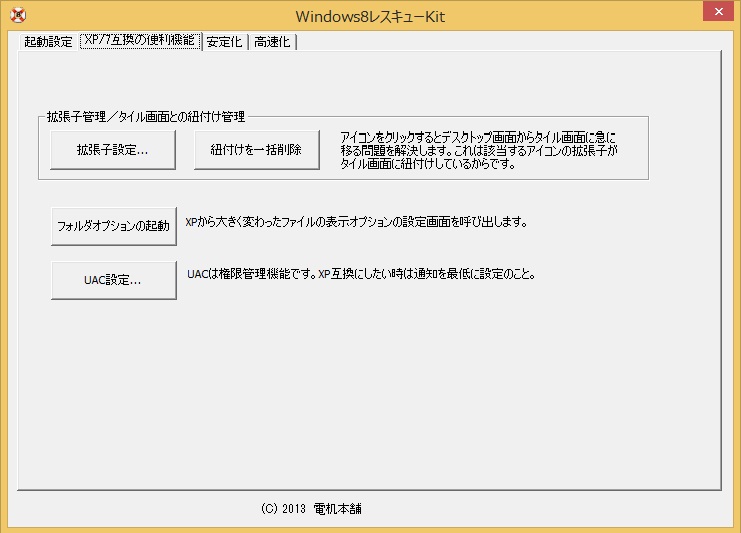The width and height of the screenshot is (741, 533).
Task: Click blank tab strip area right of 高速化
Action: pos(500,42)
